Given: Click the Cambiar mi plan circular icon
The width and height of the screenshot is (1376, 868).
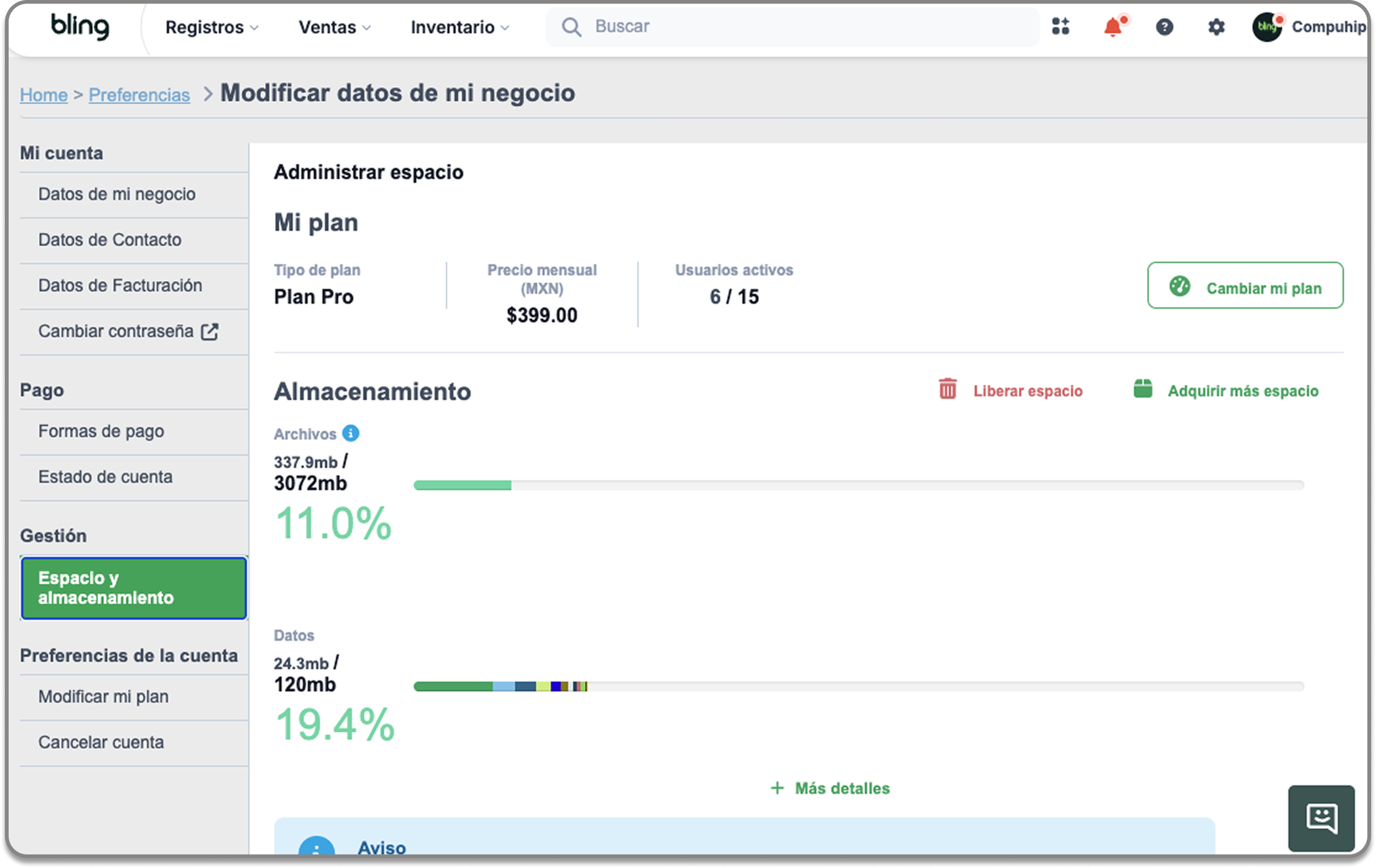Looking at the screenshot, I should 1179,286.
